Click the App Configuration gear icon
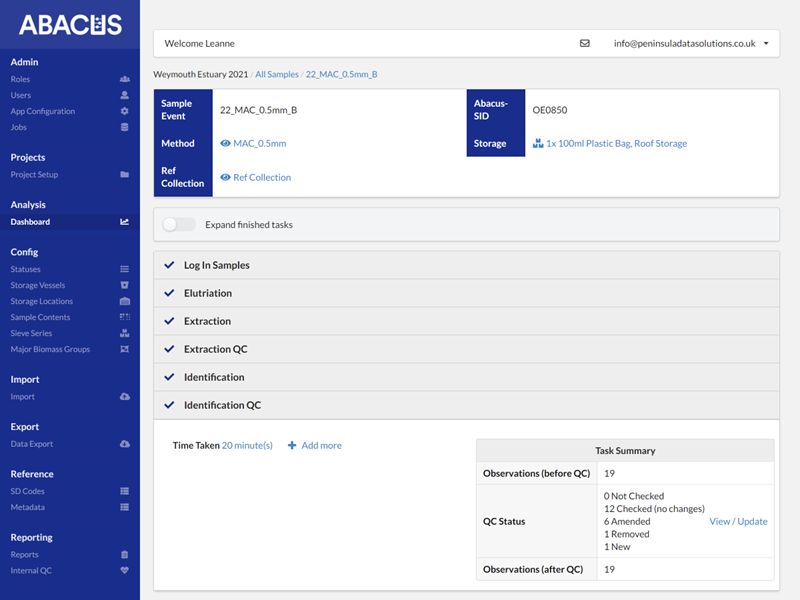 coord(124,111)
